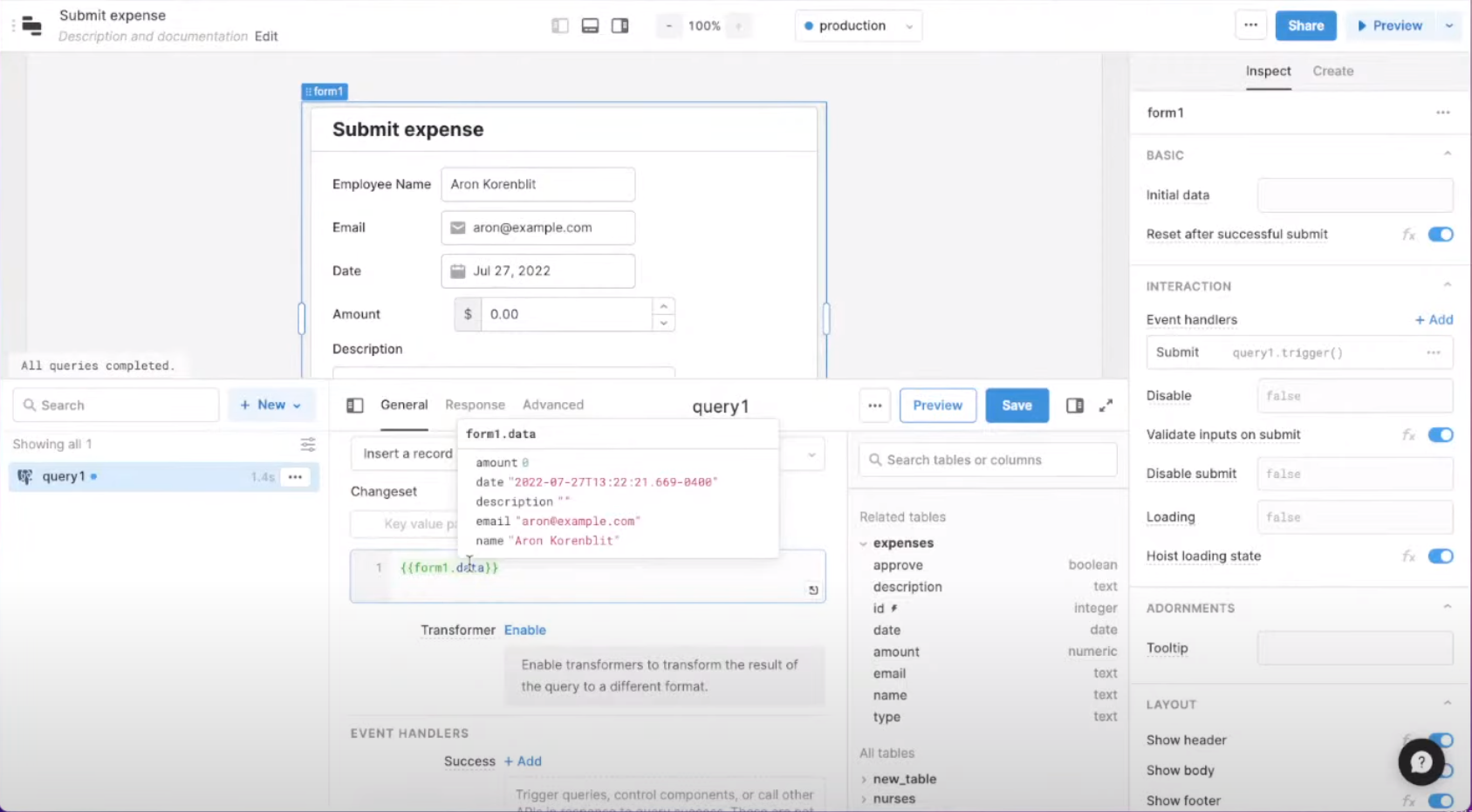The image size is (1472, 812).
Task: Open query1 overflow options menu
Action: pos(295,477)
